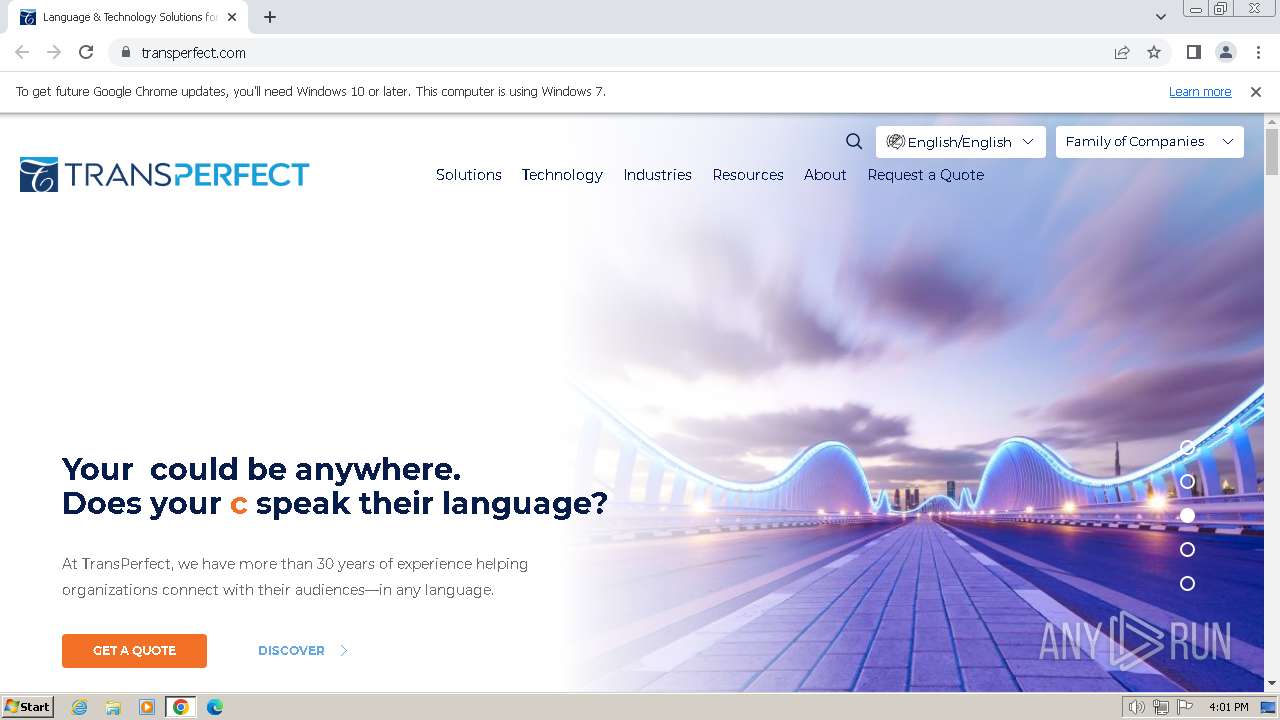
Task: Click the padlock site info icon
Action: click(125, 53)
